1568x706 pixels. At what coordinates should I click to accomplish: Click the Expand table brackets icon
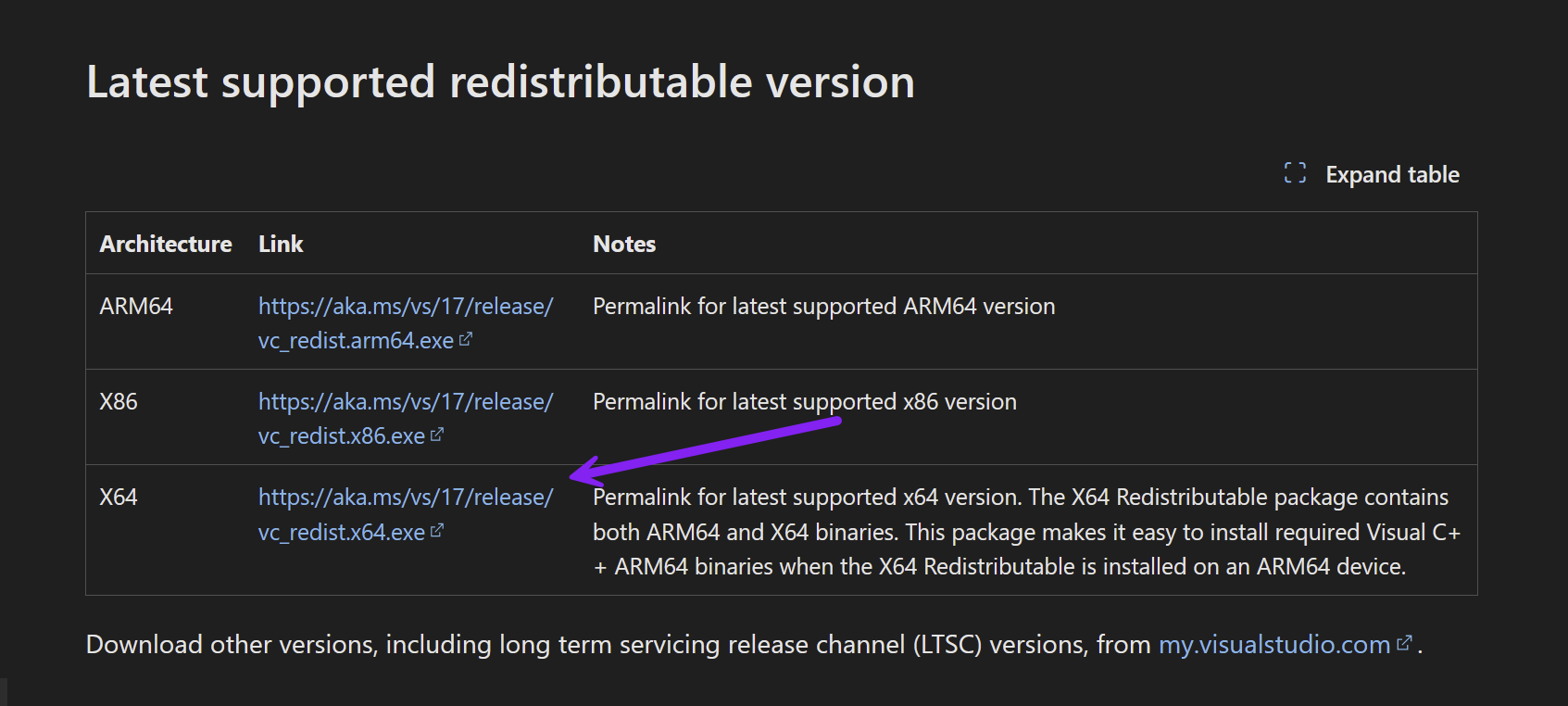pos(1295,173)
